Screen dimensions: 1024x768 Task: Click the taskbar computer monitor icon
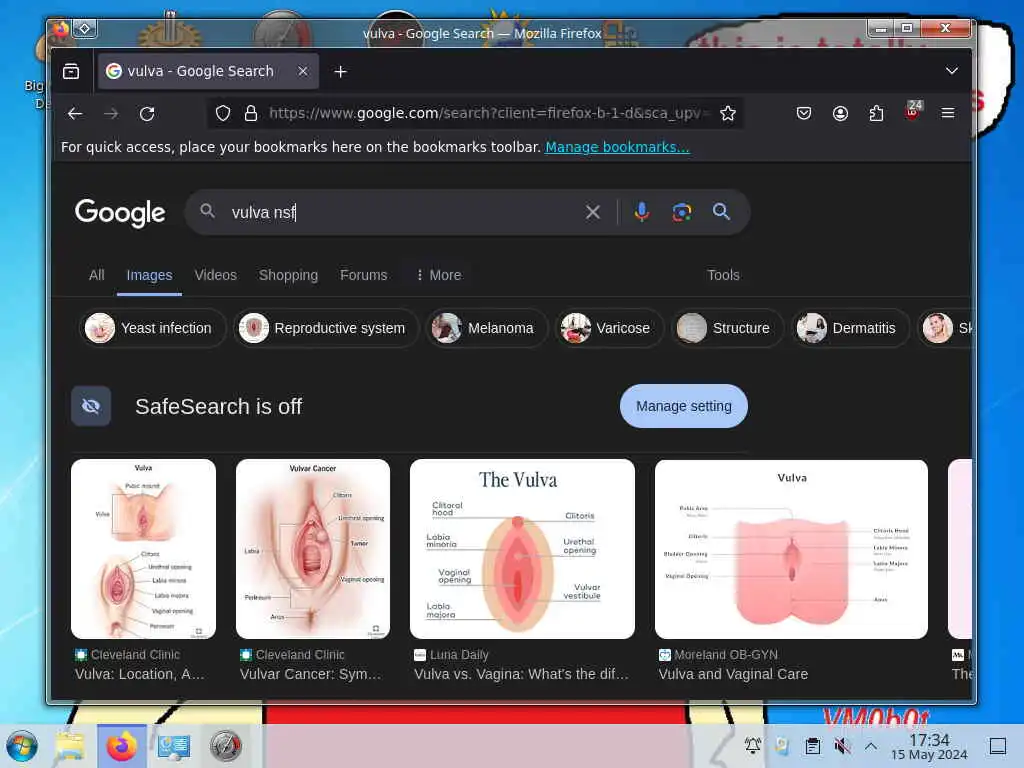click(174, 746)
